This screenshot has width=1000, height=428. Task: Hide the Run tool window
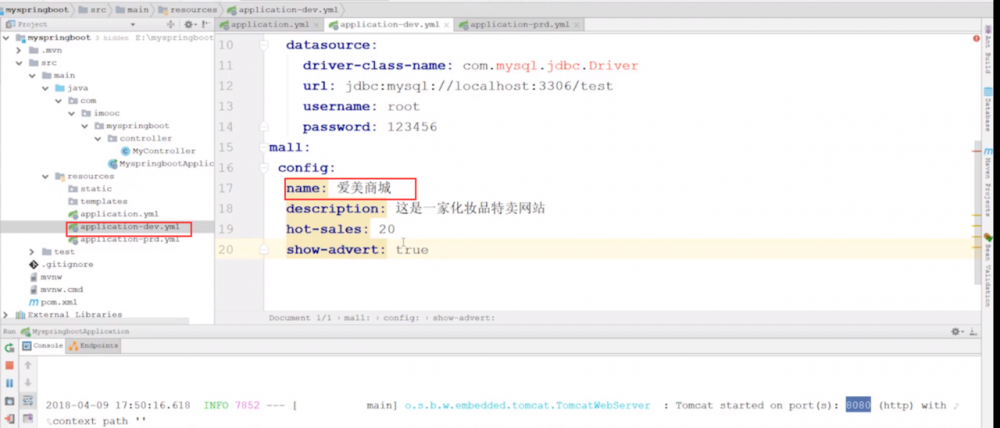(x=974, y=332)
